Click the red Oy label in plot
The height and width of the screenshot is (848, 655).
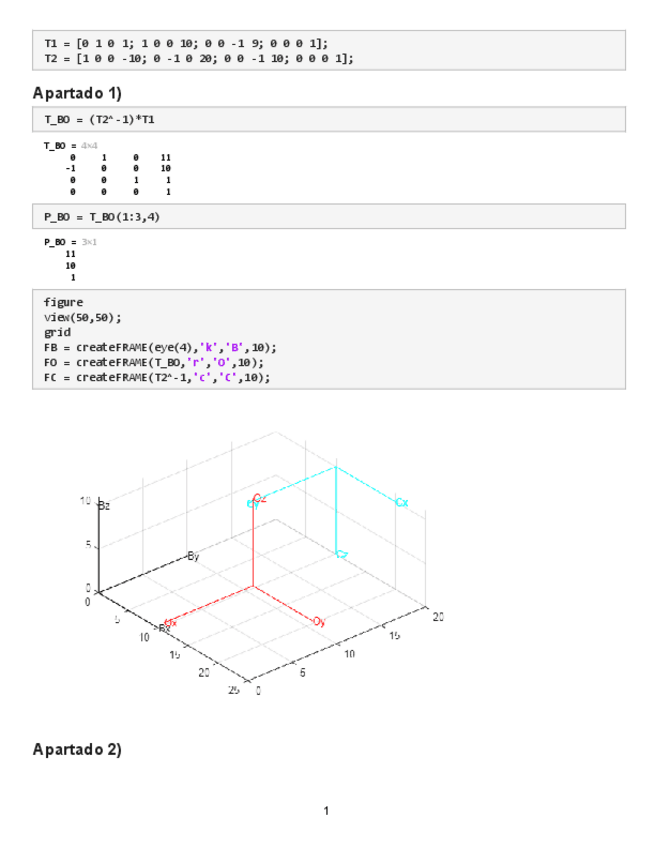tap(319, 622)
